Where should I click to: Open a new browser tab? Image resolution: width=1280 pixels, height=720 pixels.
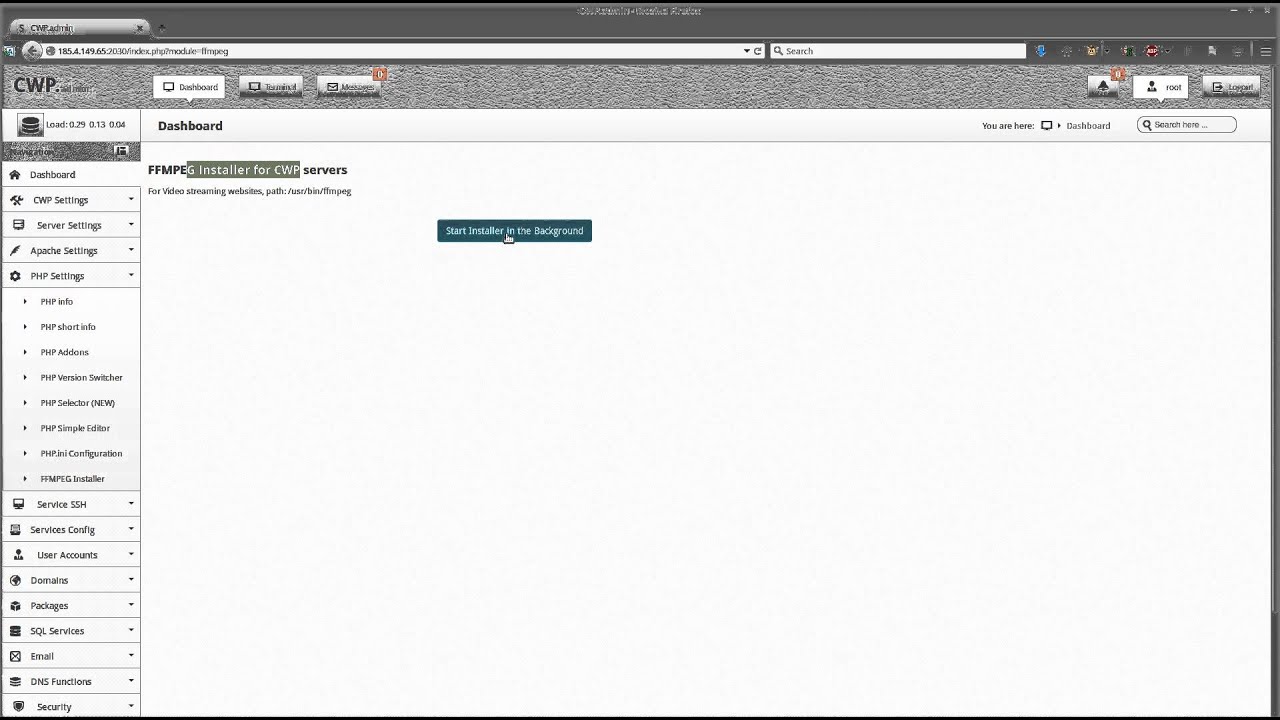pyautogui.click(x=162, y=28)
